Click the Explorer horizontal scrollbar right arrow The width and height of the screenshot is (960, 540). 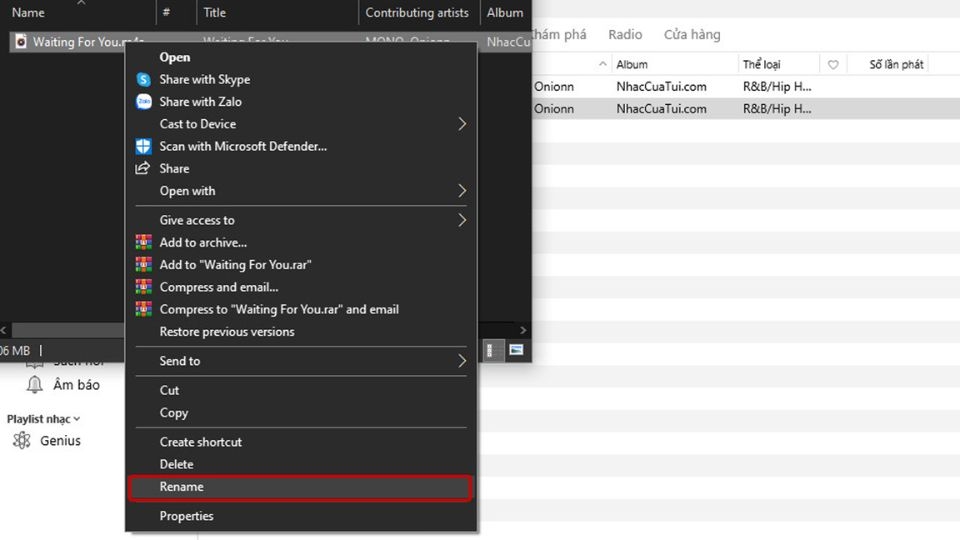click(x=523, y=330)
